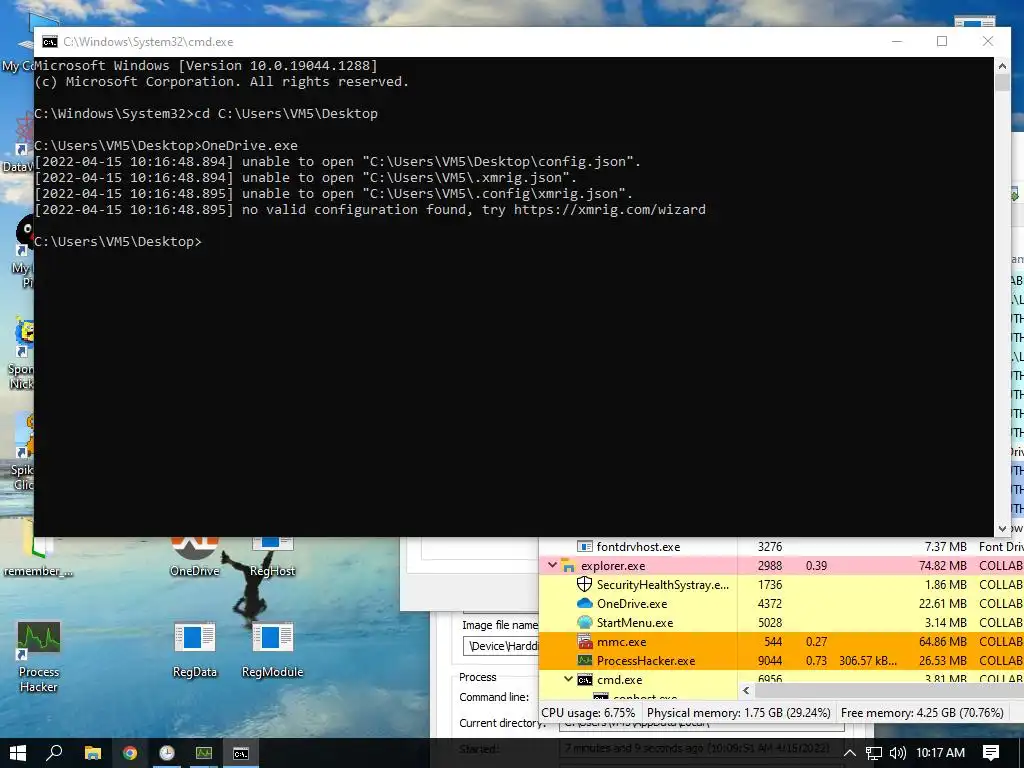Select the fontdrvhost.exe process name
This screenshot has width=1024, height=768.
coord(638,547)
